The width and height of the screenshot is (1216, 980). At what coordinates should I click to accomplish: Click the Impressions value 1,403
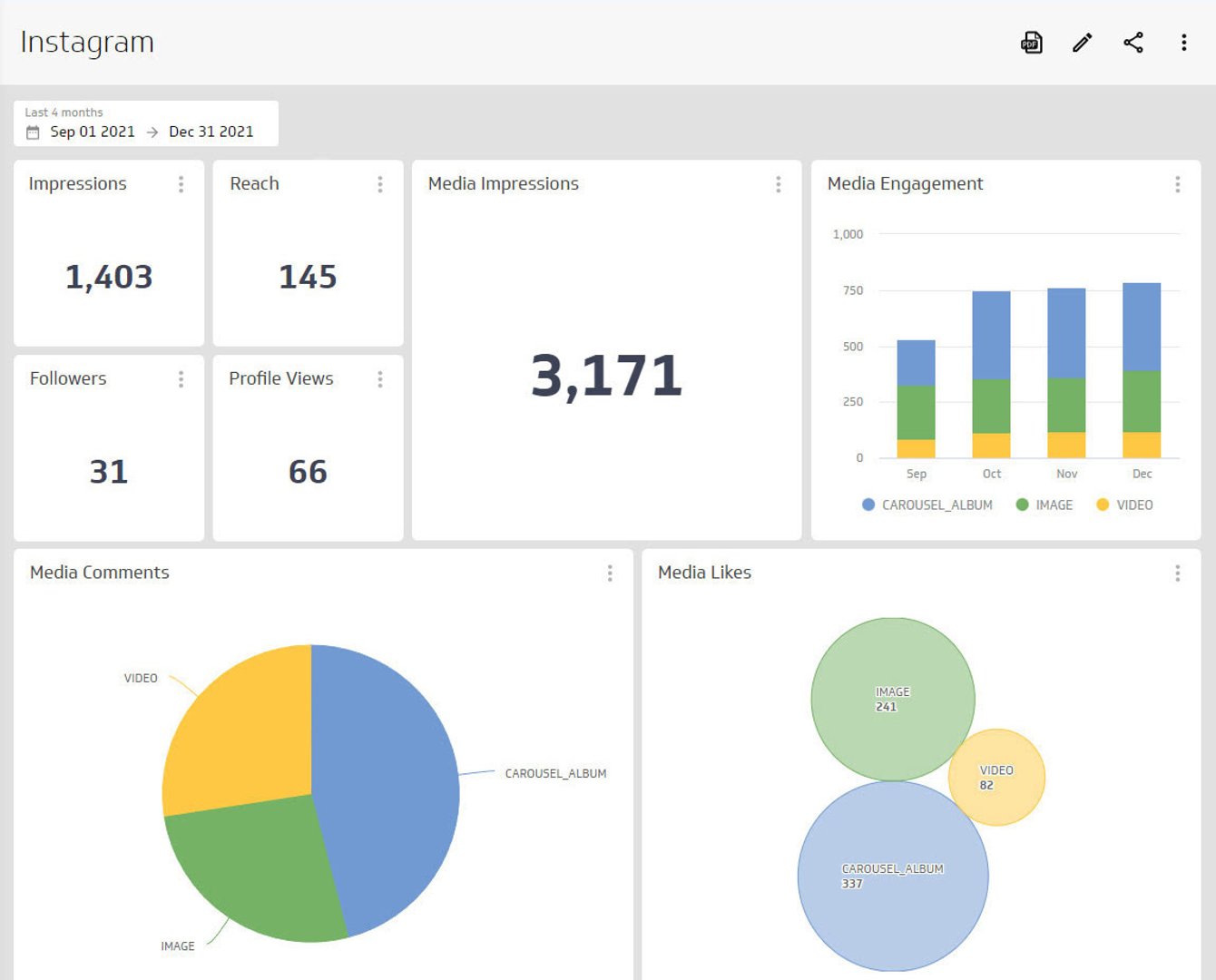click(109, 277)
